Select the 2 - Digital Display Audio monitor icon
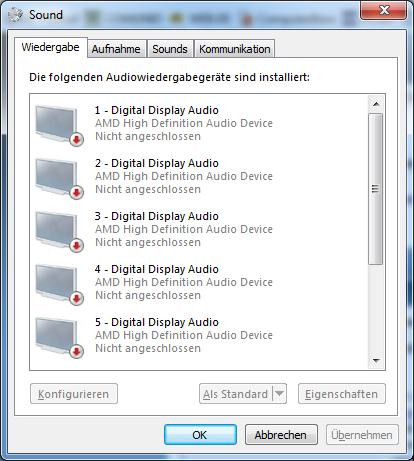This screenshot has width=414, height=461. click(x=58, y=178)
